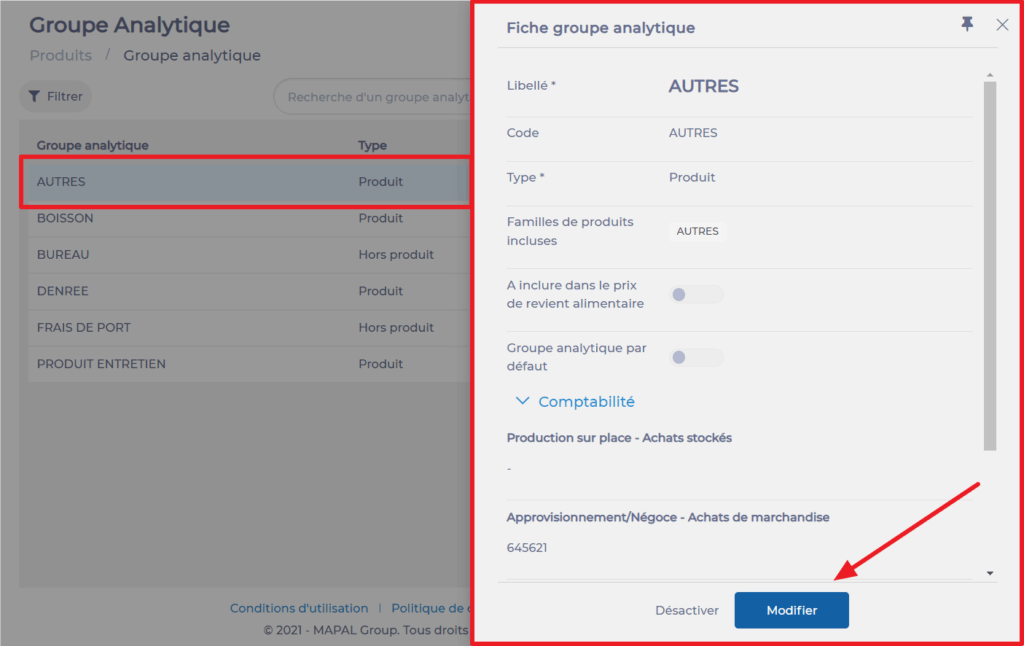Open Produits breadcrumb link
The height and width of the screenshot is (646, 1024).
pos(60,56)
